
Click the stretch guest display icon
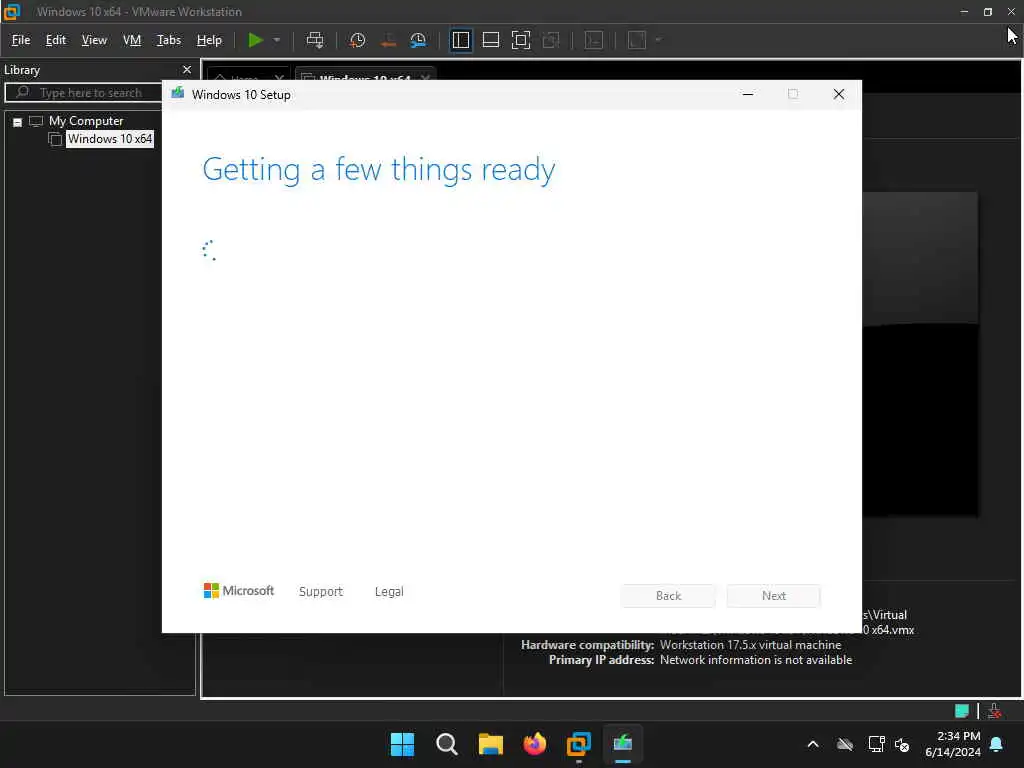637,40
